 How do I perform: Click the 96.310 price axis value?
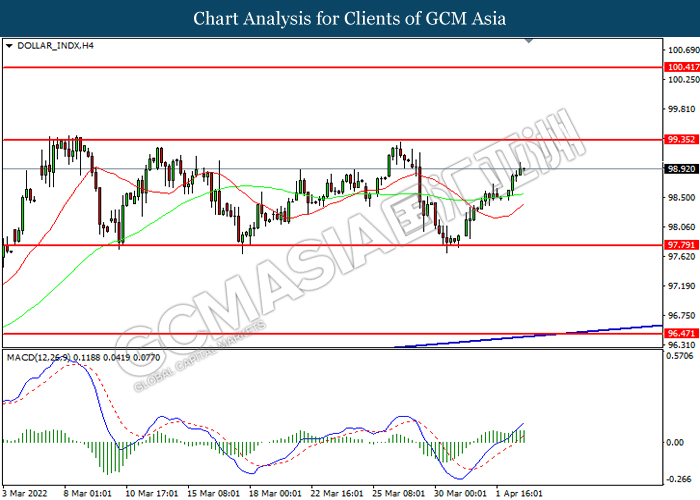pos(681,345)
